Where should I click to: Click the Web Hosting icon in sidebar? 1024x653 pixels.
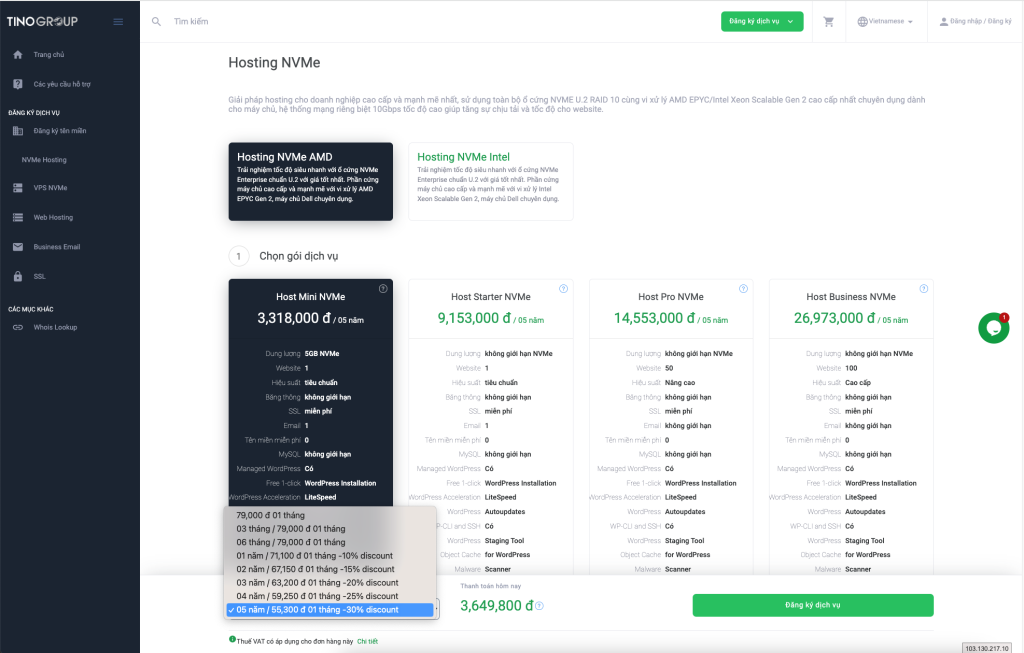click(18, 217)
